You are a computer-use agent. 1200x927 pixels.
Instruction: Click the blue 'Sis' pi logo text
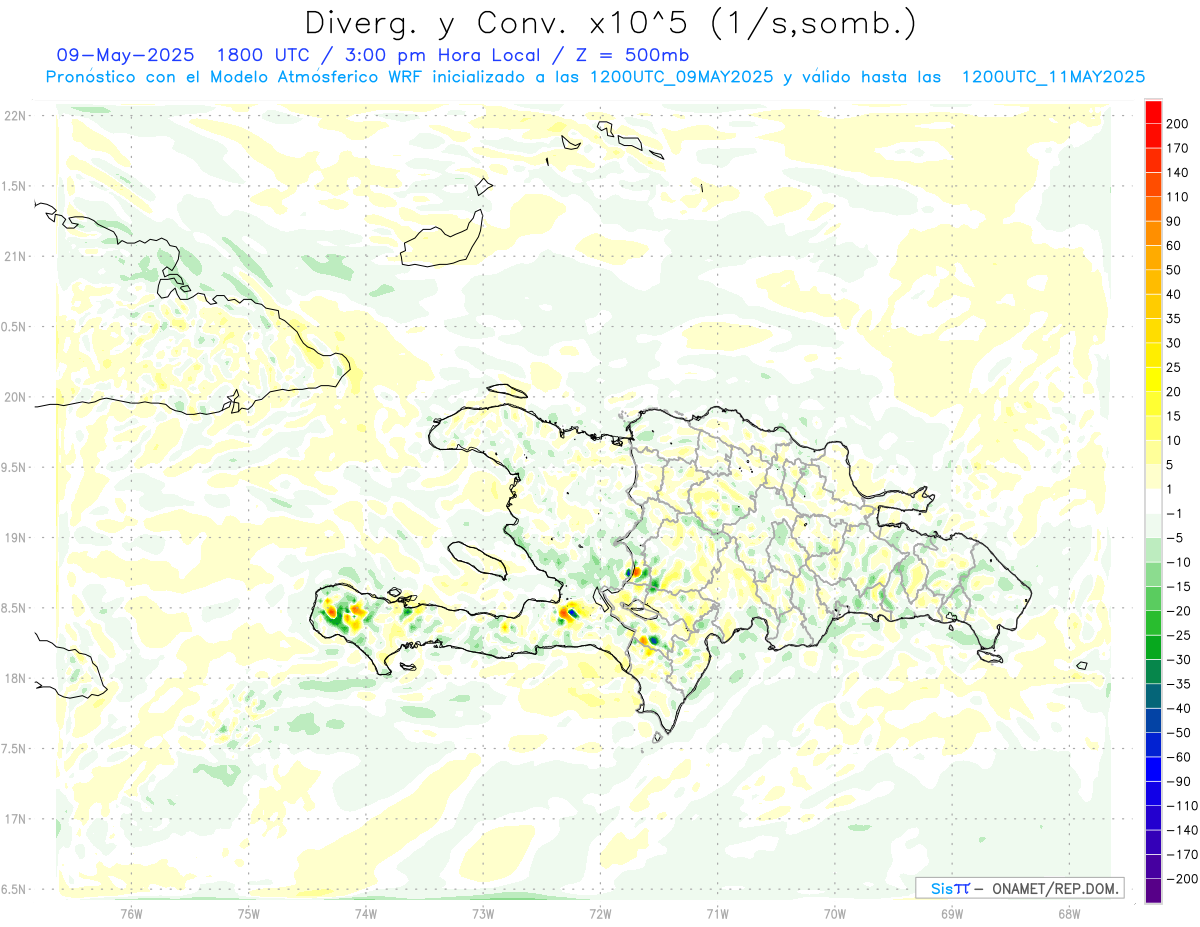click(x=950, y=888)
